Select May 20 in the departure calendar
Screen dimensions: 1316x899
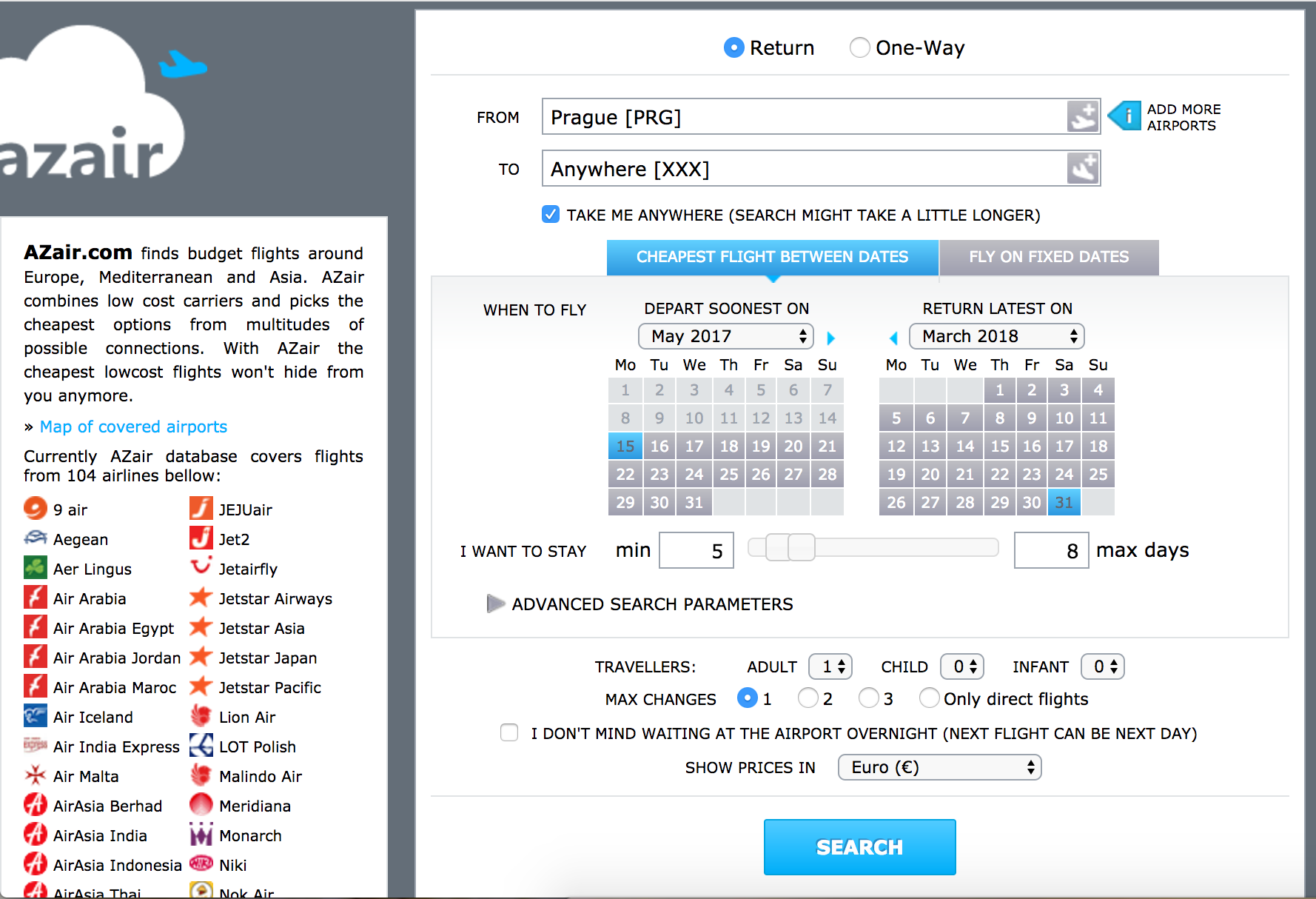coord(793,445)
